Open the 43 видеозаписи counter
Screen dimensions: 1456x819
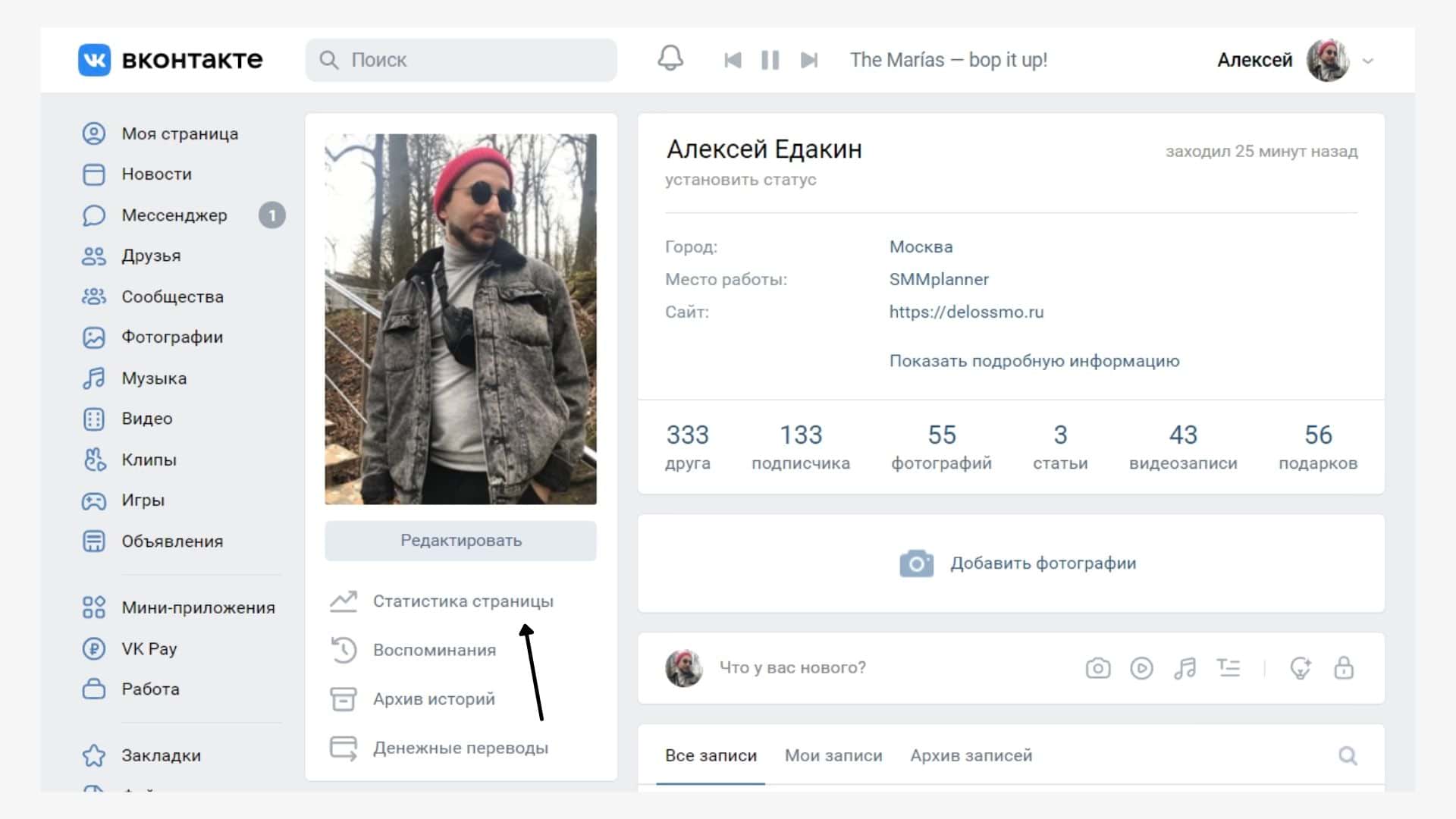click(1183, 447)
